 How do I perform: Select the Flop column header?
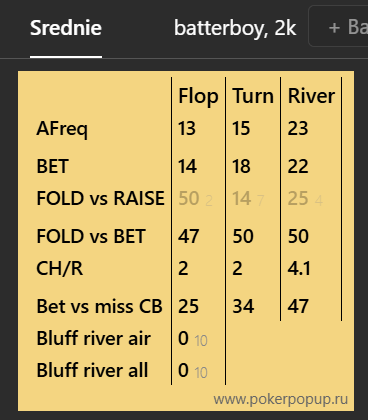pyautogui.click(x=198, y=96)
